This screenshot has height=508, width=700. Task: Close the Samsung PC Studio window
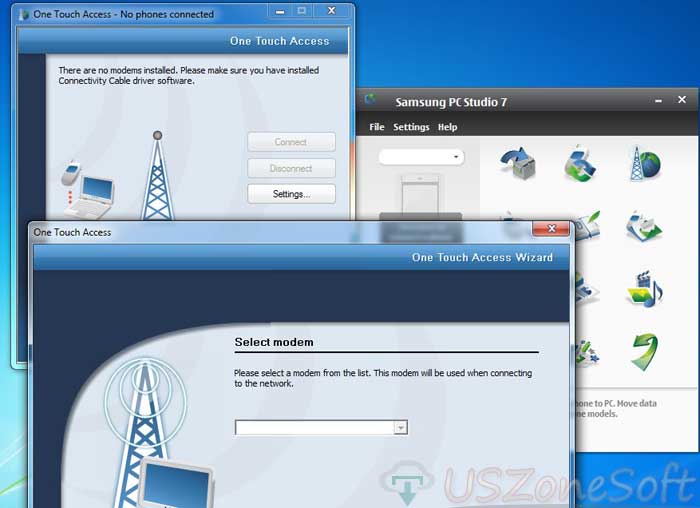[x=682, y=100]
